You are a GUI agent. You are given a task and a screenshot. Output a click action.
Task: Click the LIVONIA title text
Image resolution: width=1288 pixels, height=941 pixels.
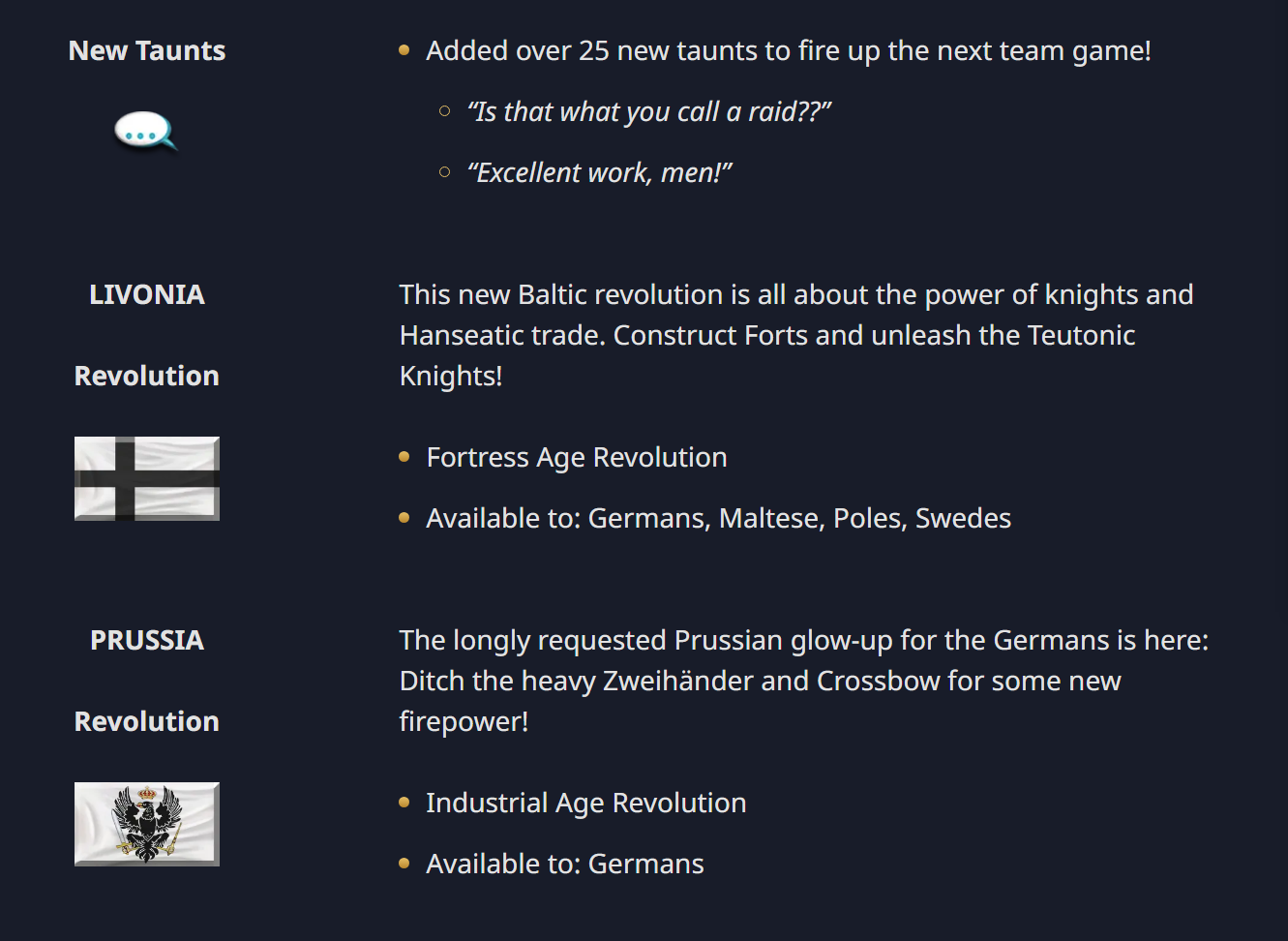tap(147, 294)
